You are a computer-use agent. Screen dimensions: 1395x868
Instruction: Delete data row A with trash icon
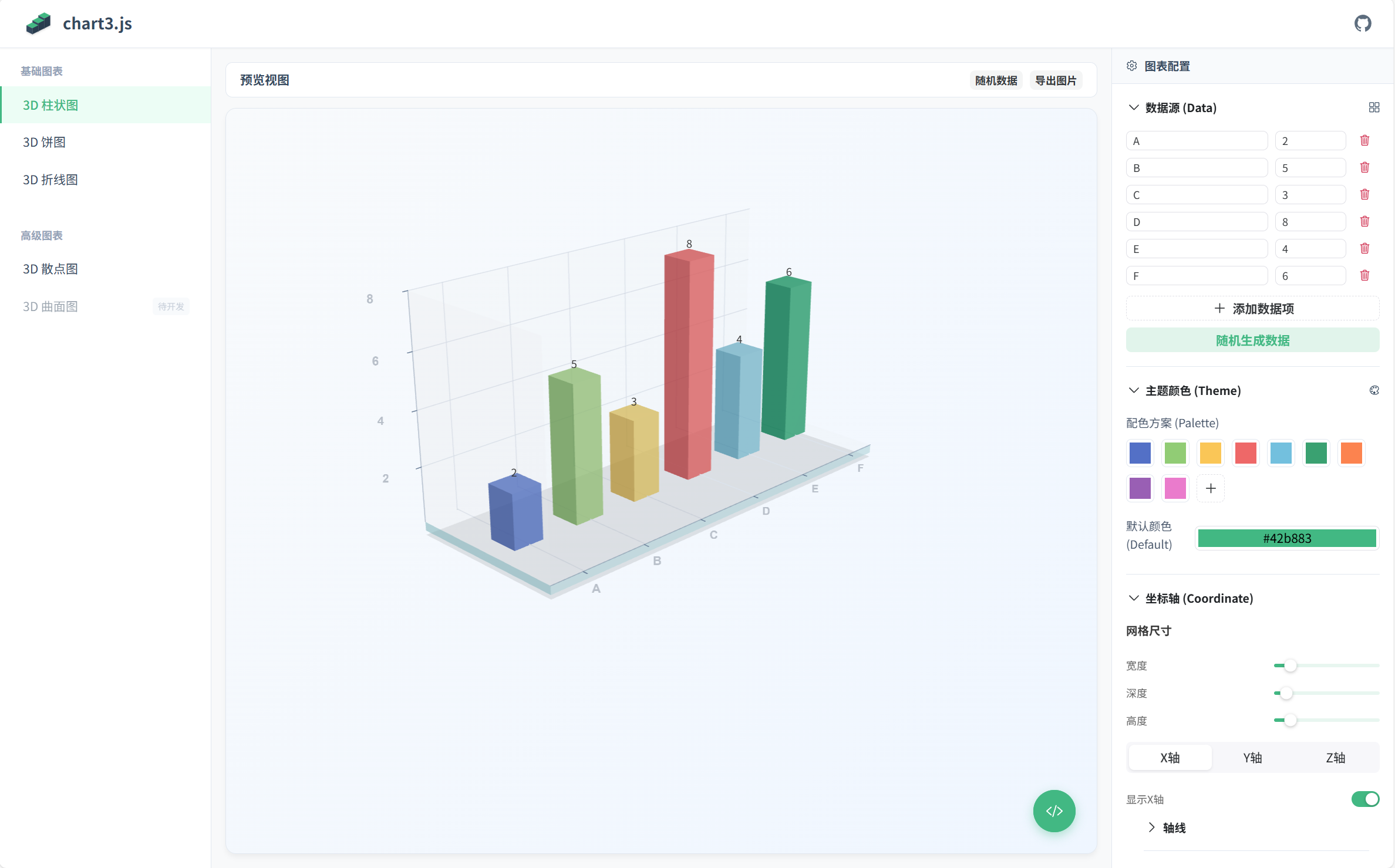click(x=1364, y=140)
